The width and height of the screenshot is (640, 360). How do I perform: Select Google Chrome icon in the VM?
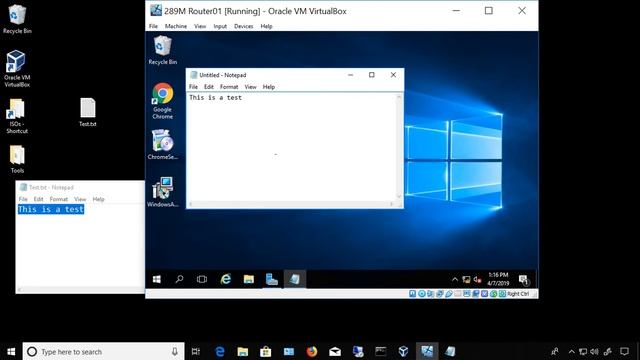pos(162,101)
